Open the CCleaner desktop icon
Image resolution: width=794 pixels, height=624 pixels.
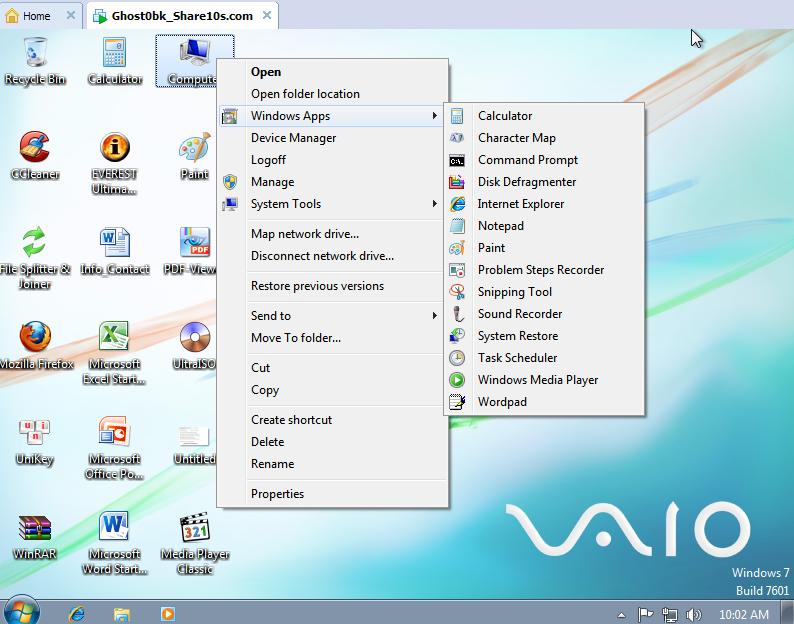(34, 156)
